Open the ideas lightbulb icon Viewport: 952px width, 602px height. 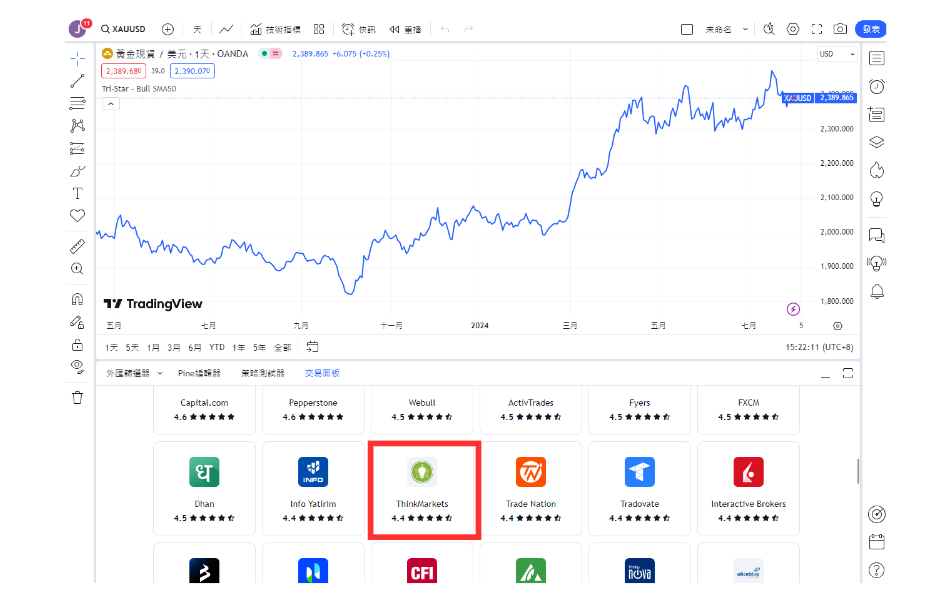[876, 199]
